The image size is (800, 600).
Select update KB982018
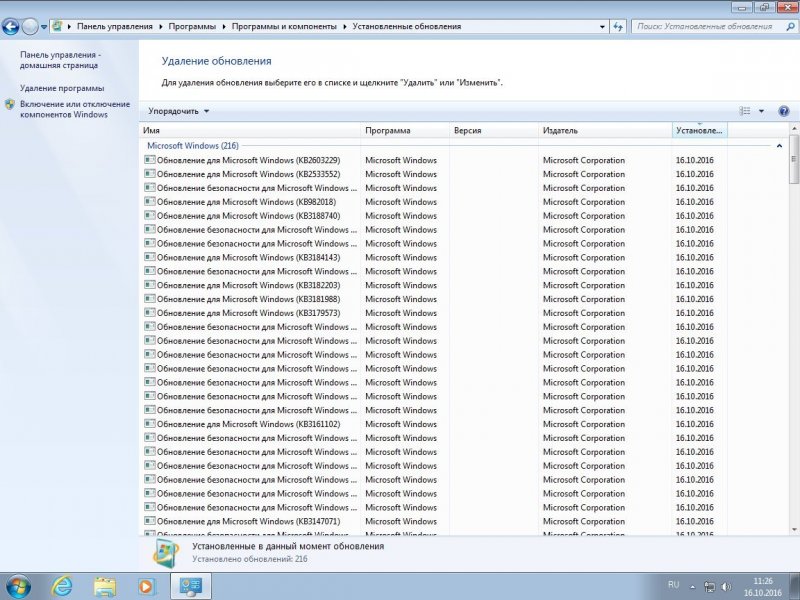coord(246,202)
